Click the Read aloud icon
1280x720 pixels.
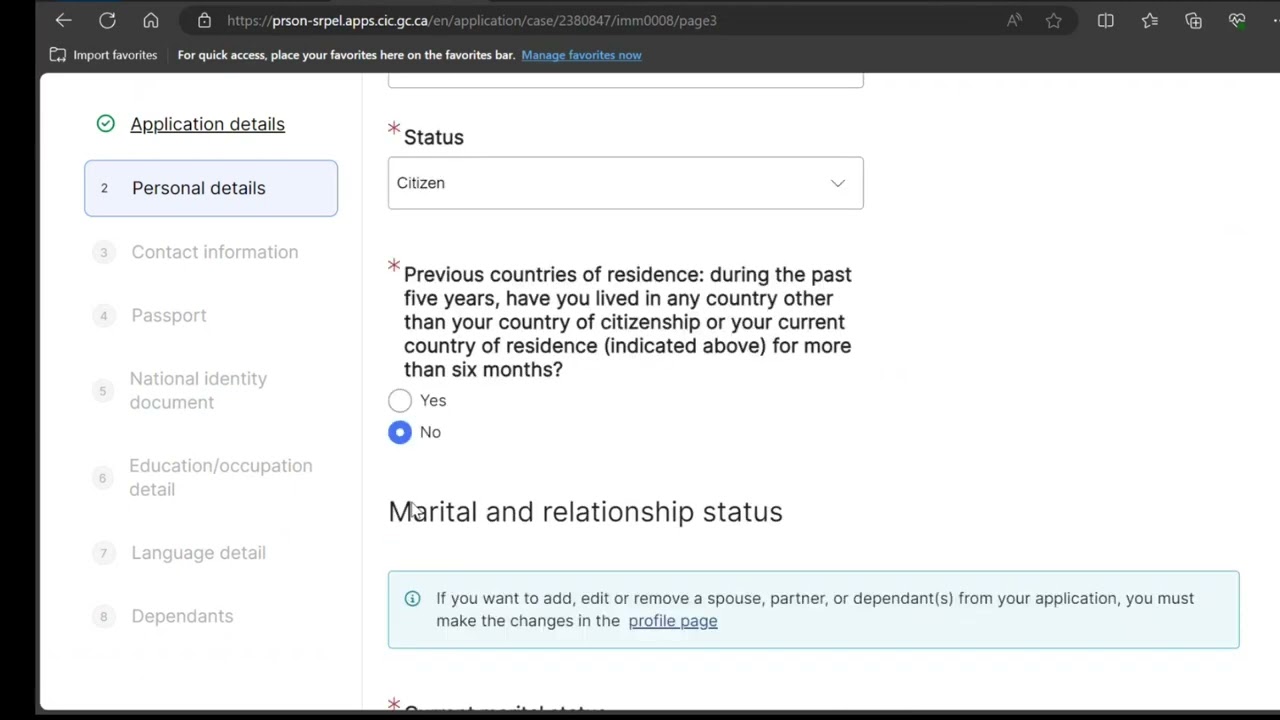click(x=1014, y=20)
